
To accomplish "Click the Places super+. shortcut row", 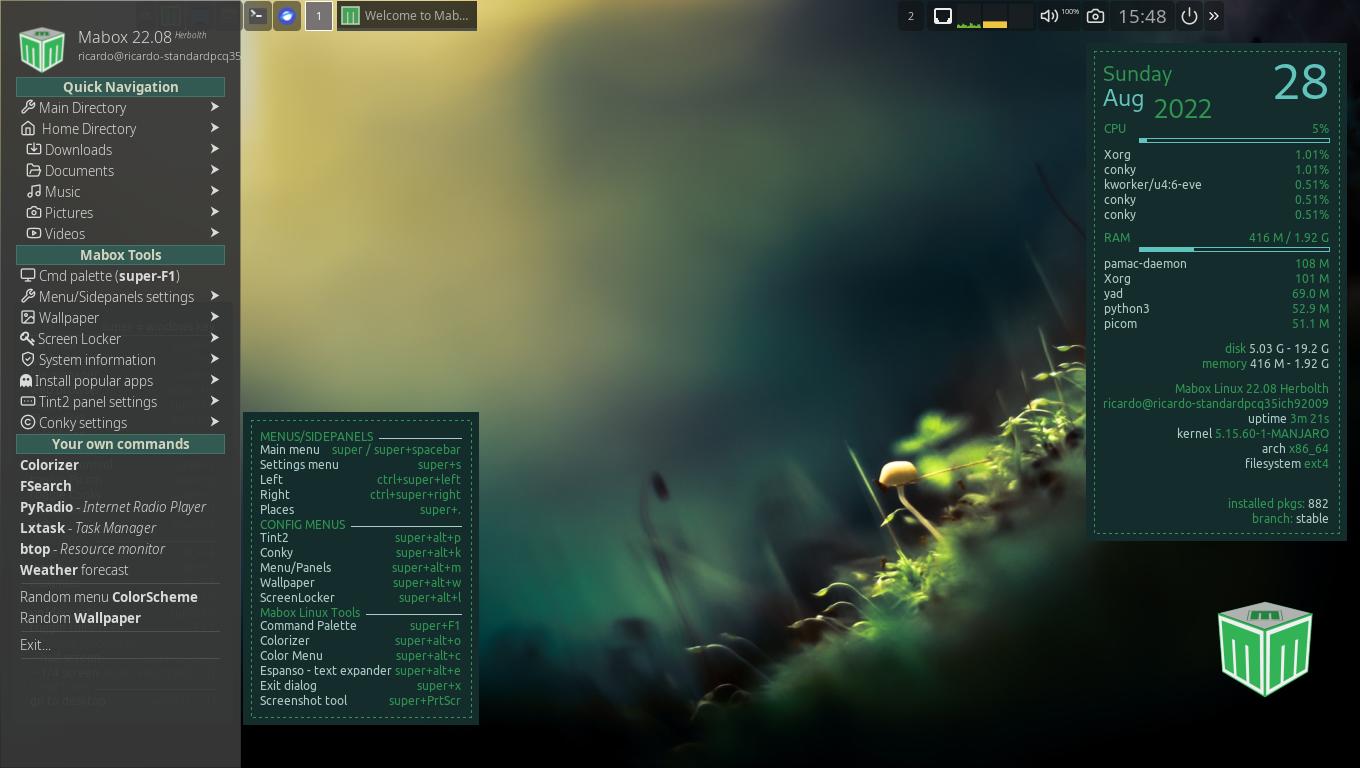I will click(360, 510).
